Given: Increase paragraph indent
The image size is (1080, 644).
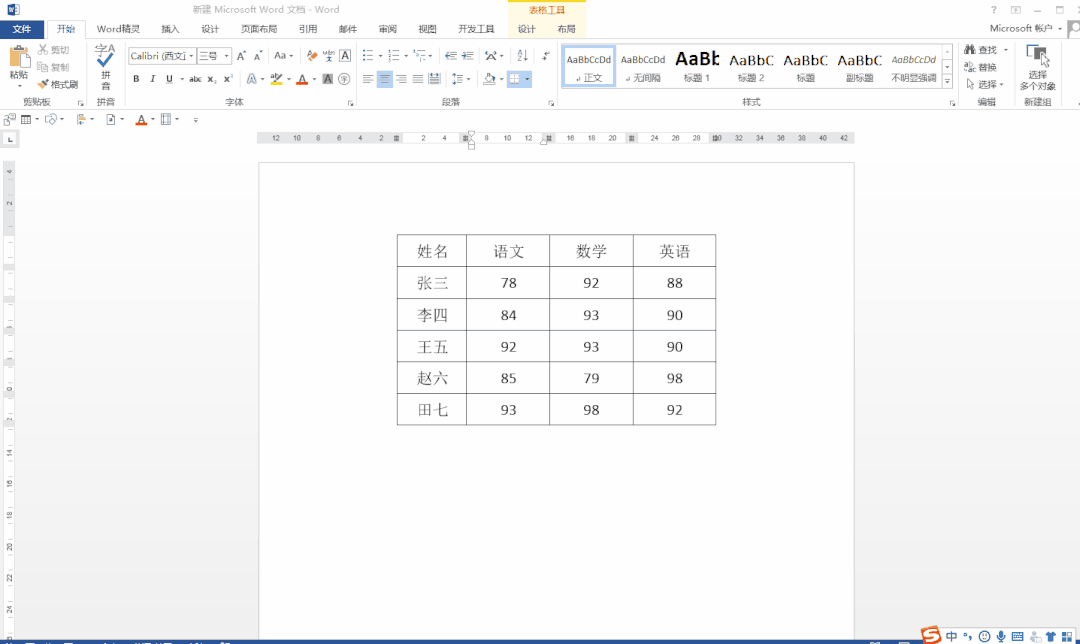Looking at the screenshot, I should 468,56.
